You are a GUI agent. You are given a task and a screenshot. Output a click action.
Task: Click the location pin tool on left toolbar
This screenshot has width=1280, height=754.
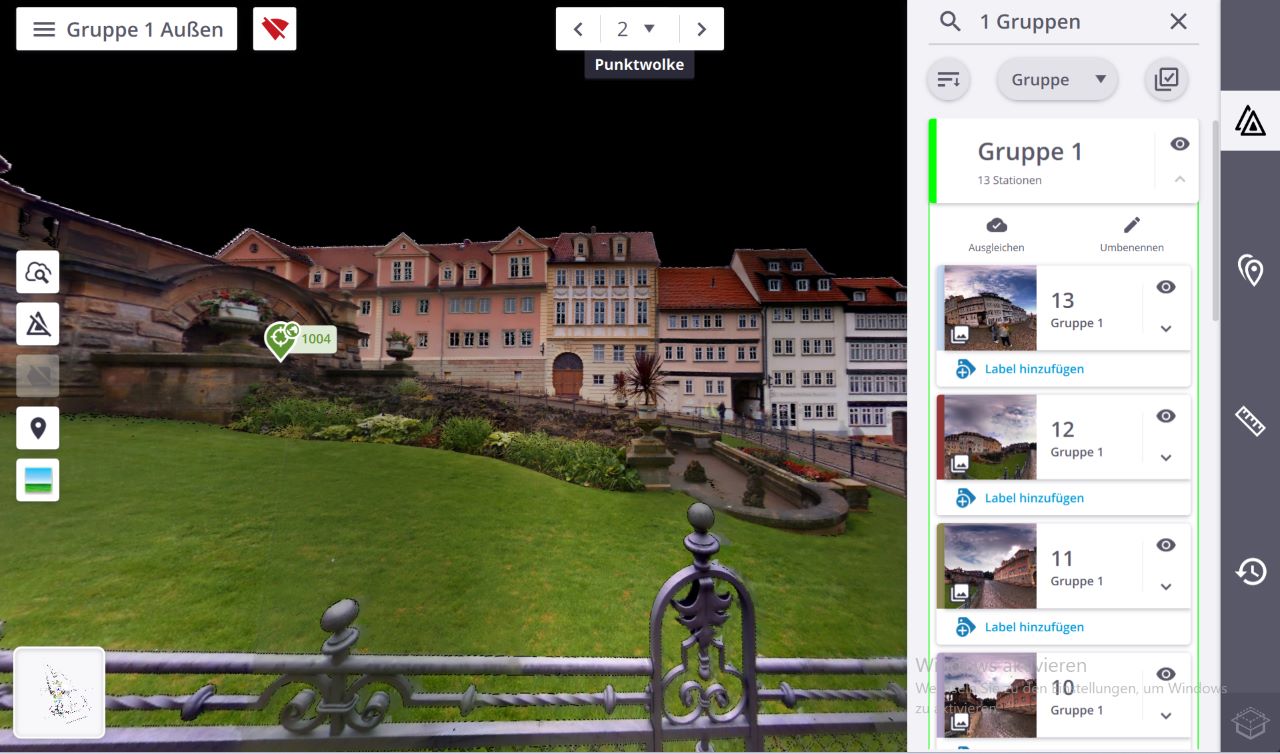(x=38, y=428)
